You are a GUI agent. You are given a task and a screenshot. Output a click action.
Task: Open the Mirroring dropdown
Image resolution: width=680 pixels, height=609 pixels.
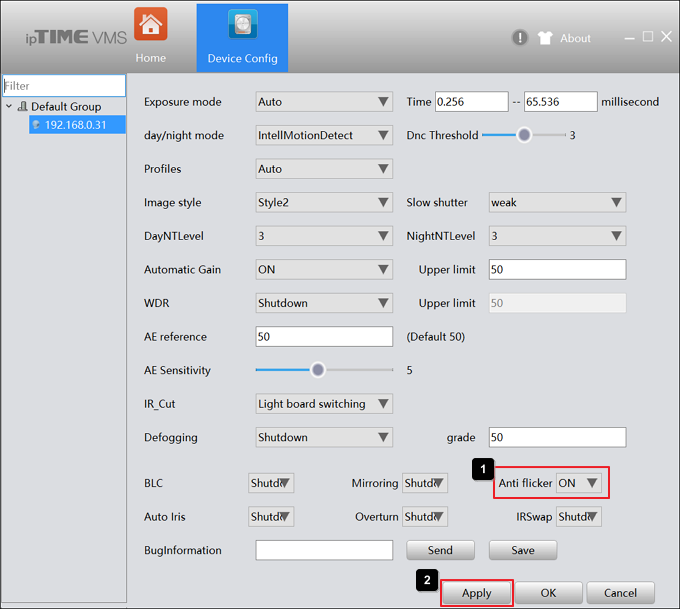click(425, 483)
